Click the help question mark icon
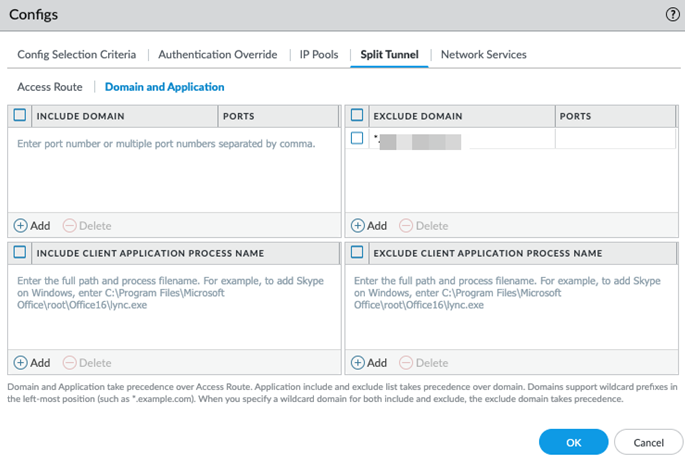Screen dimensions: 685x465 click(x=673, y=15)
